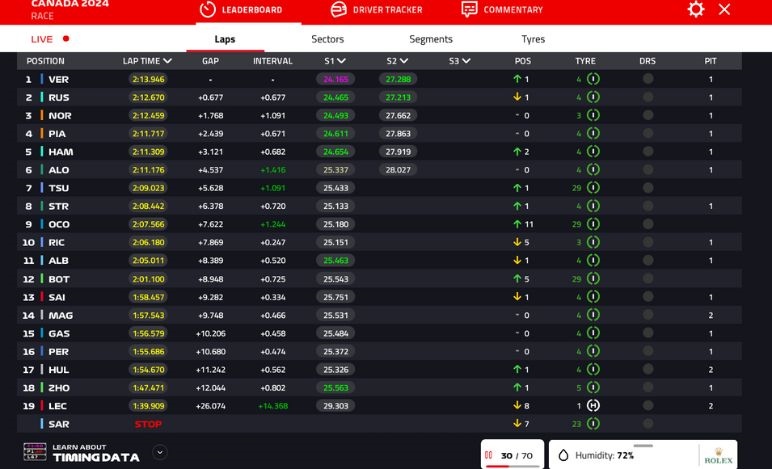
Task: Click the humidity droplet icon
Action: (x=563, y=455)
